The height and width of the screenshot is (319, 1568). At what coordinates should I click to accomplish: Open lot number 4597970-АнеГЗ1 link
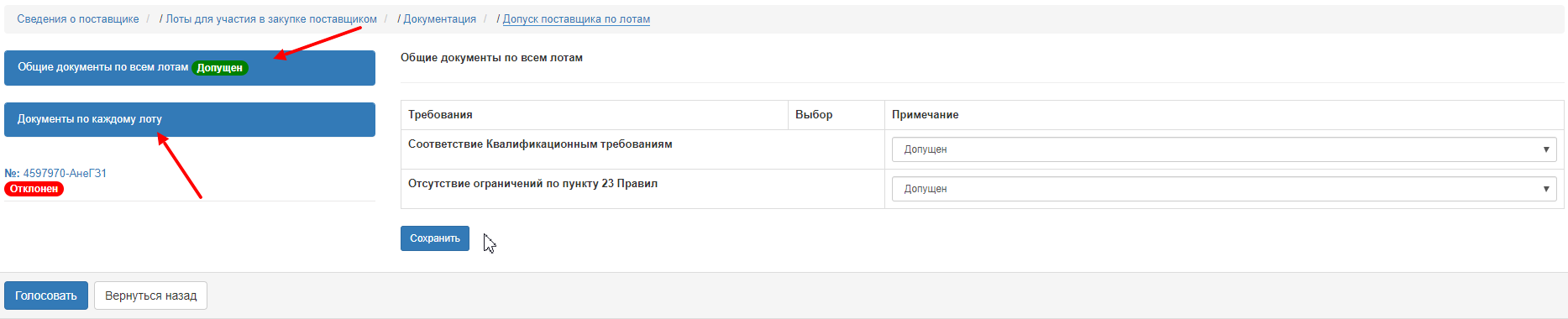coord(65,173)
